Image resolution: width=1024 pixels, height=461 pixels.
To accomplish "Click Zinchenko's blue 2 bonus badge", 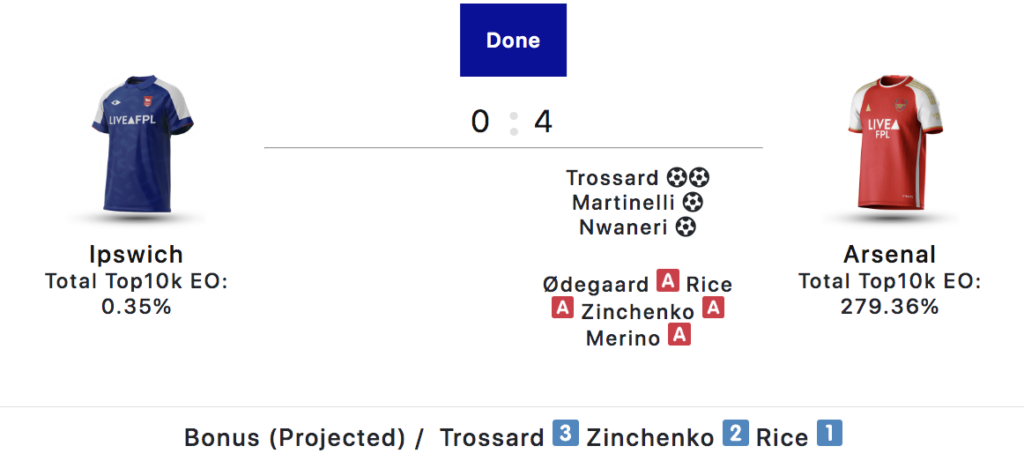I will (735, 436).
